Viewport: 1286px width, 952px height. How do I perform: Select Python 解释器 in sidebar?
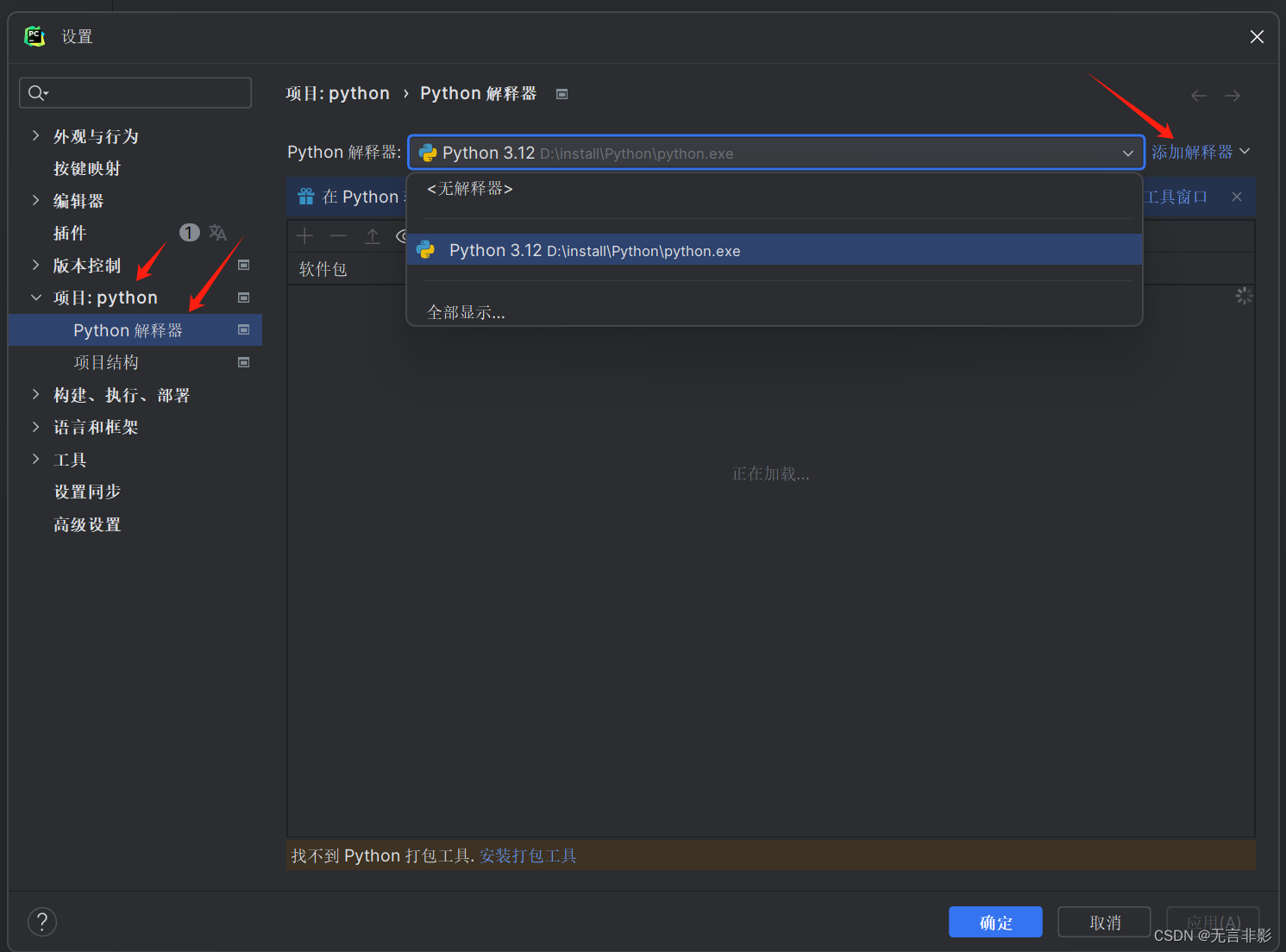135,330
